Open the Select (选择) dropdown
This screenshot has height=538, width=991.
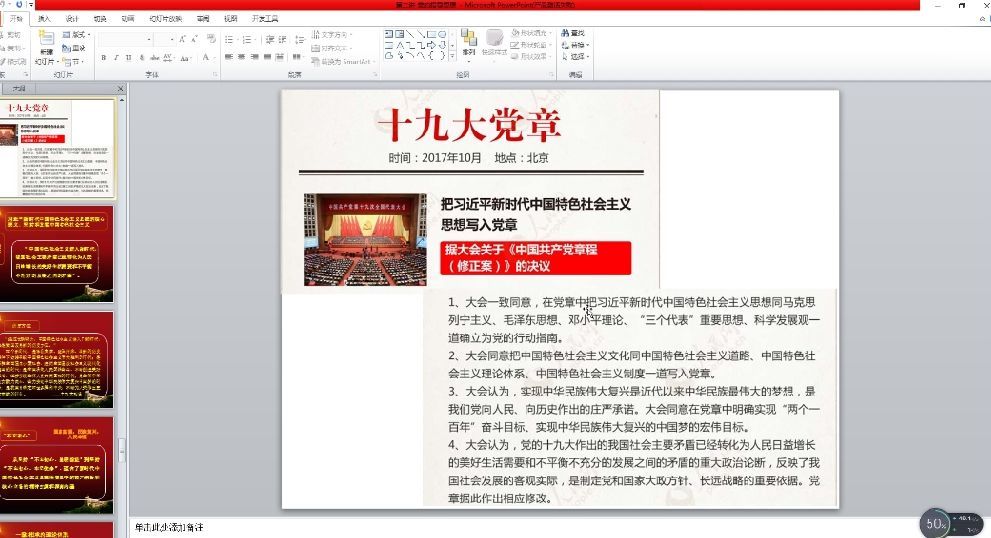click(579, 57)
